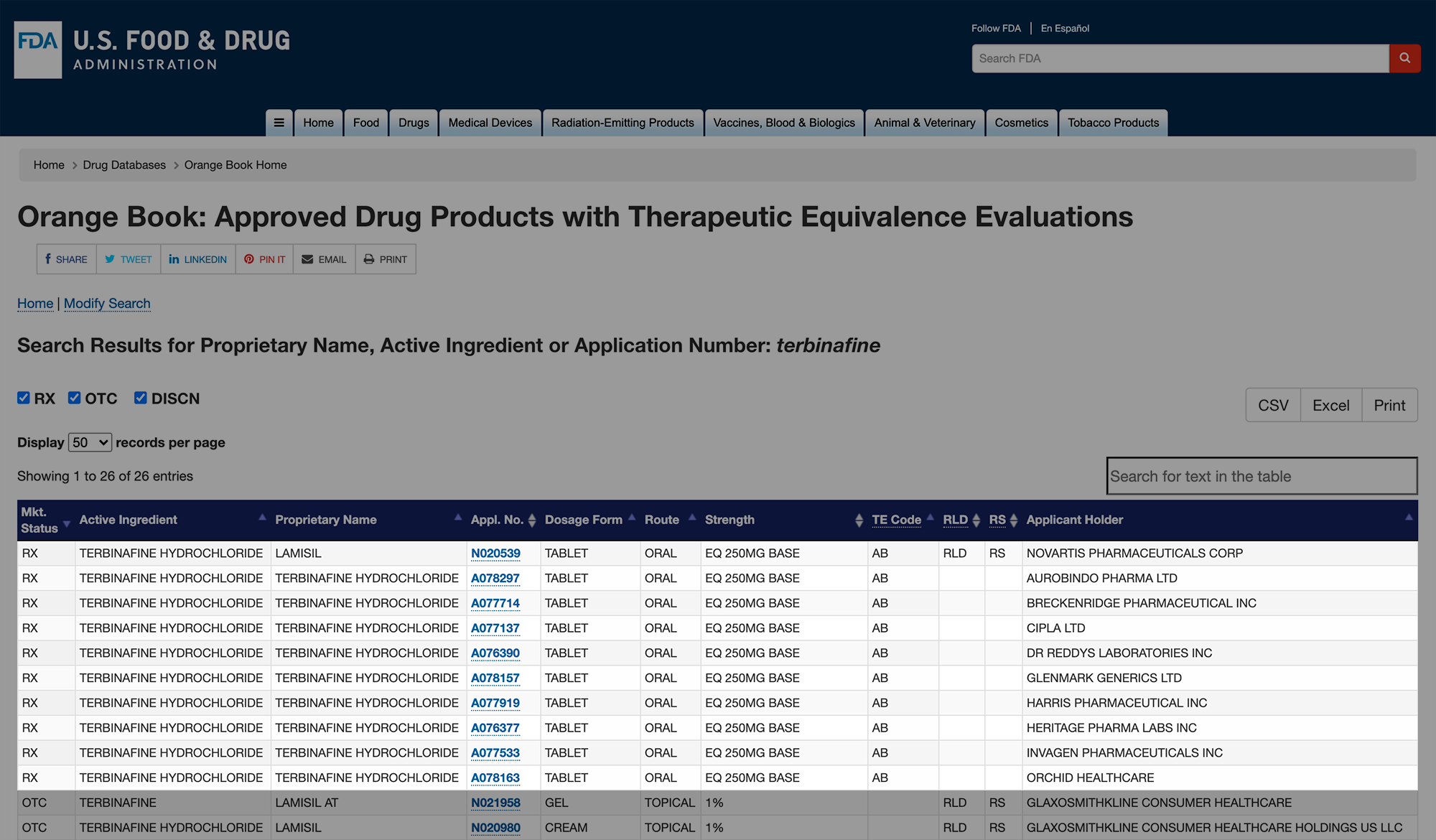Select the LAMISIL AT cell
1436x840 pixels.
pyautogui.click(x=368, y=803)
